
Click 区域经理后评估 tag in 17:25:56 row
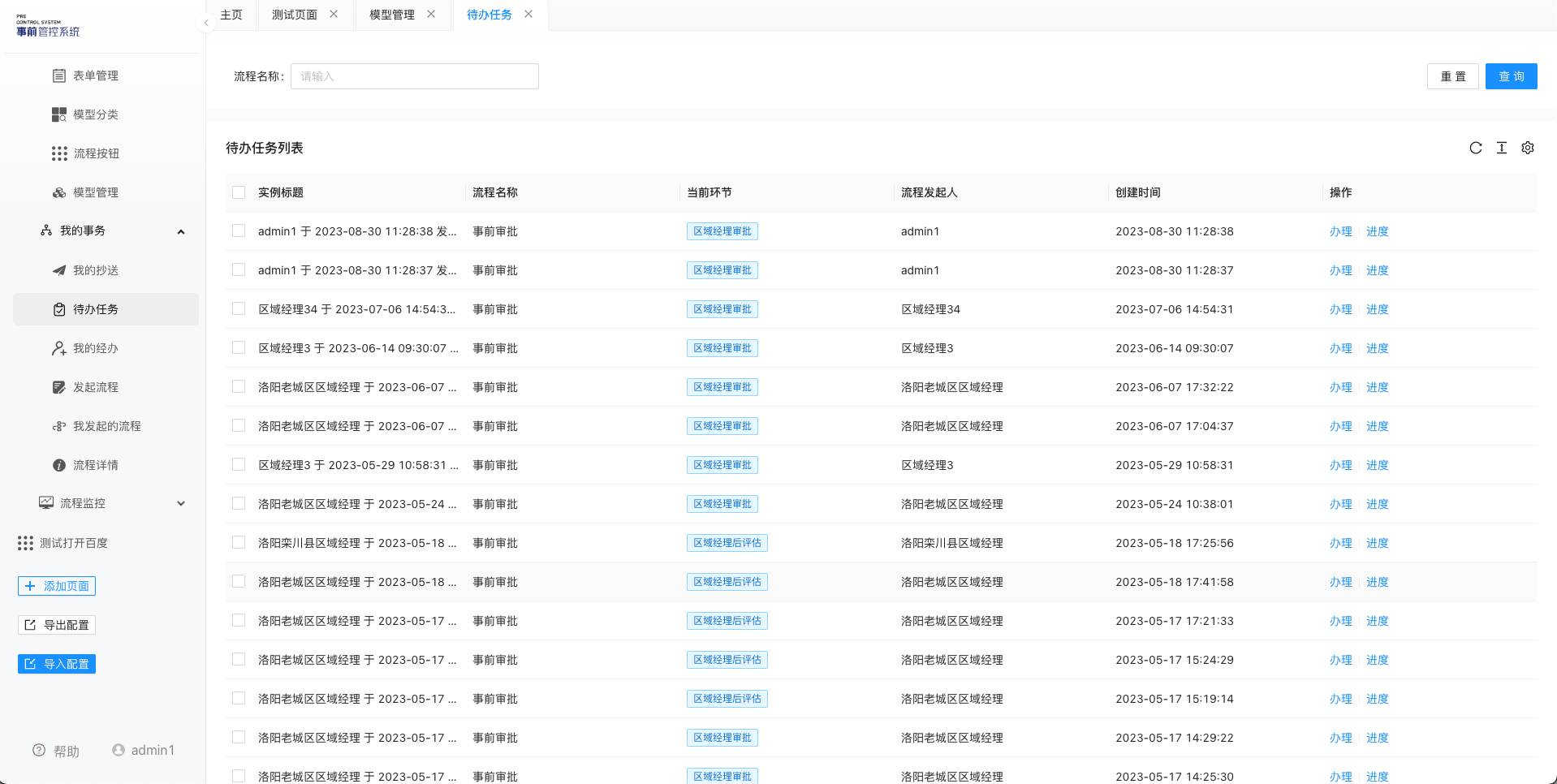point(727,543)
